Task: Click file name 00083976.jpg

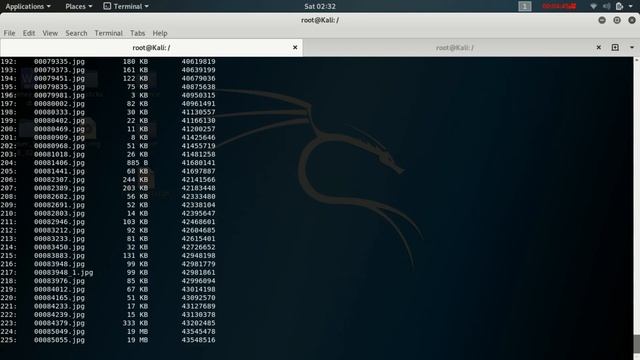Action: pyautogui.click(x=59, y=281)
